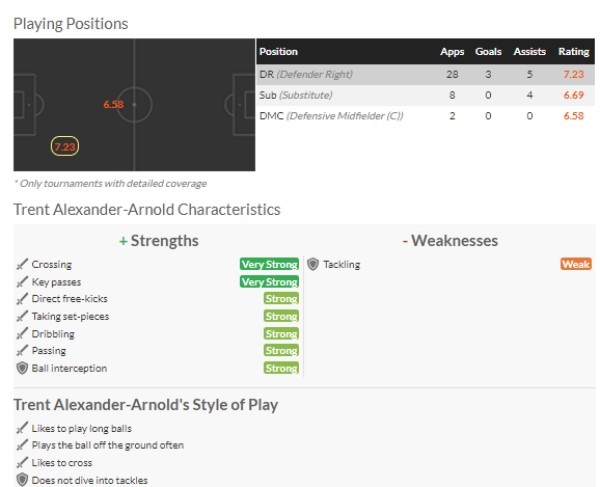Sort table by the Apps column header
This screenshot has height=487, width=600.
coord(452,52)
